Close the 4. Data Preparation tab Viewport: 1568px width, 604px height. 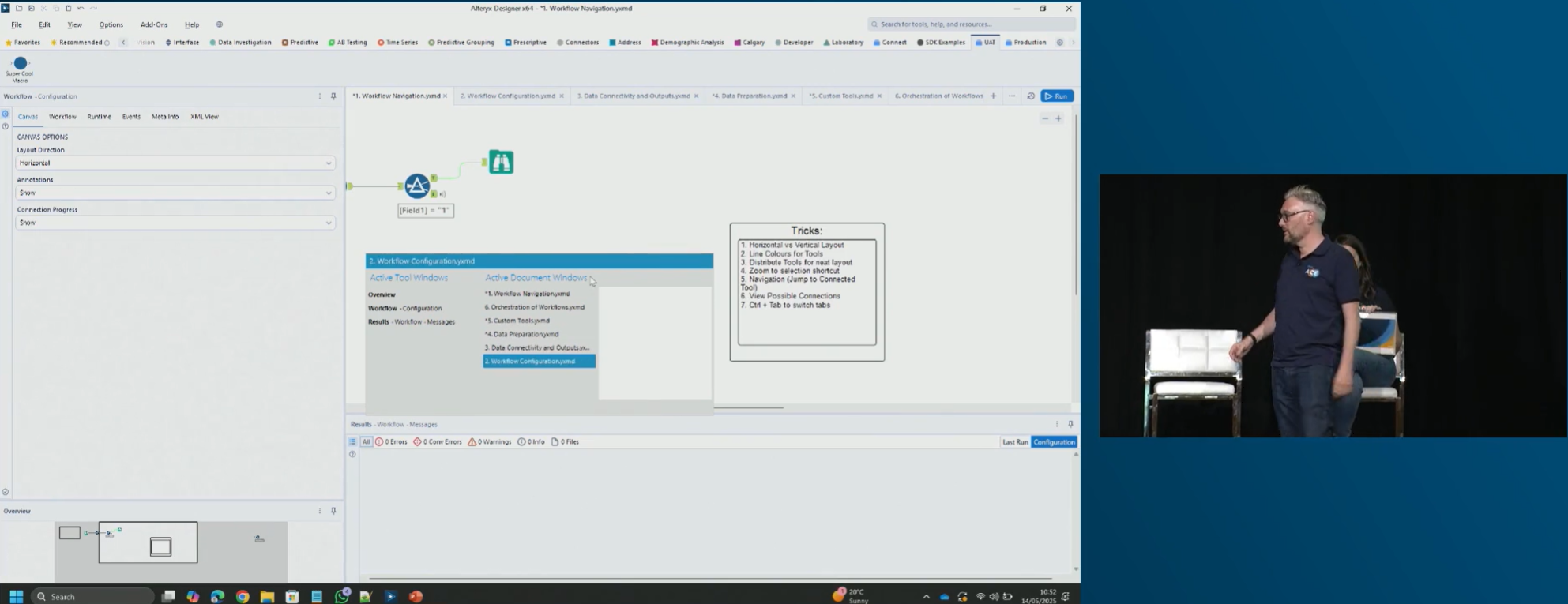click(x=793, y=96)
